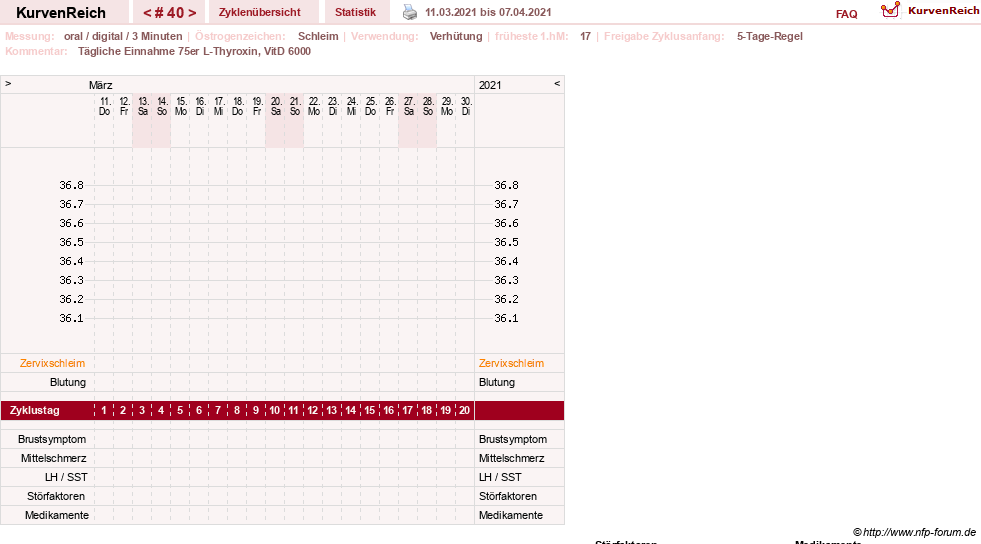Click the left Zervixschleim label

coord(52,363)
